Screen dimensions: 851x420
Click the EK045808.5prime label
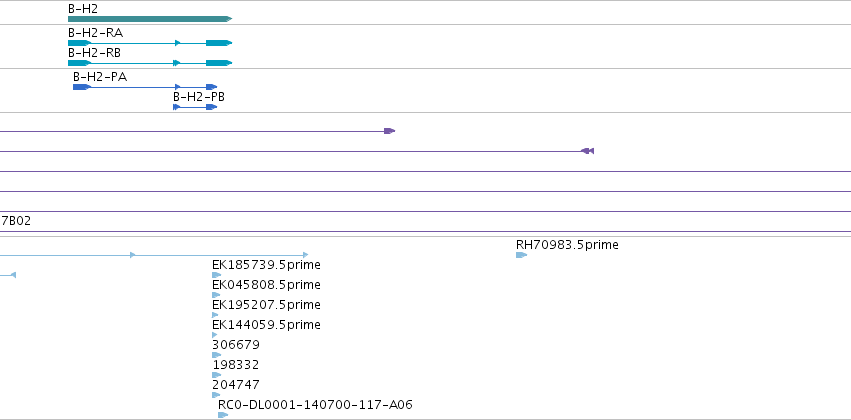(266, 285)
